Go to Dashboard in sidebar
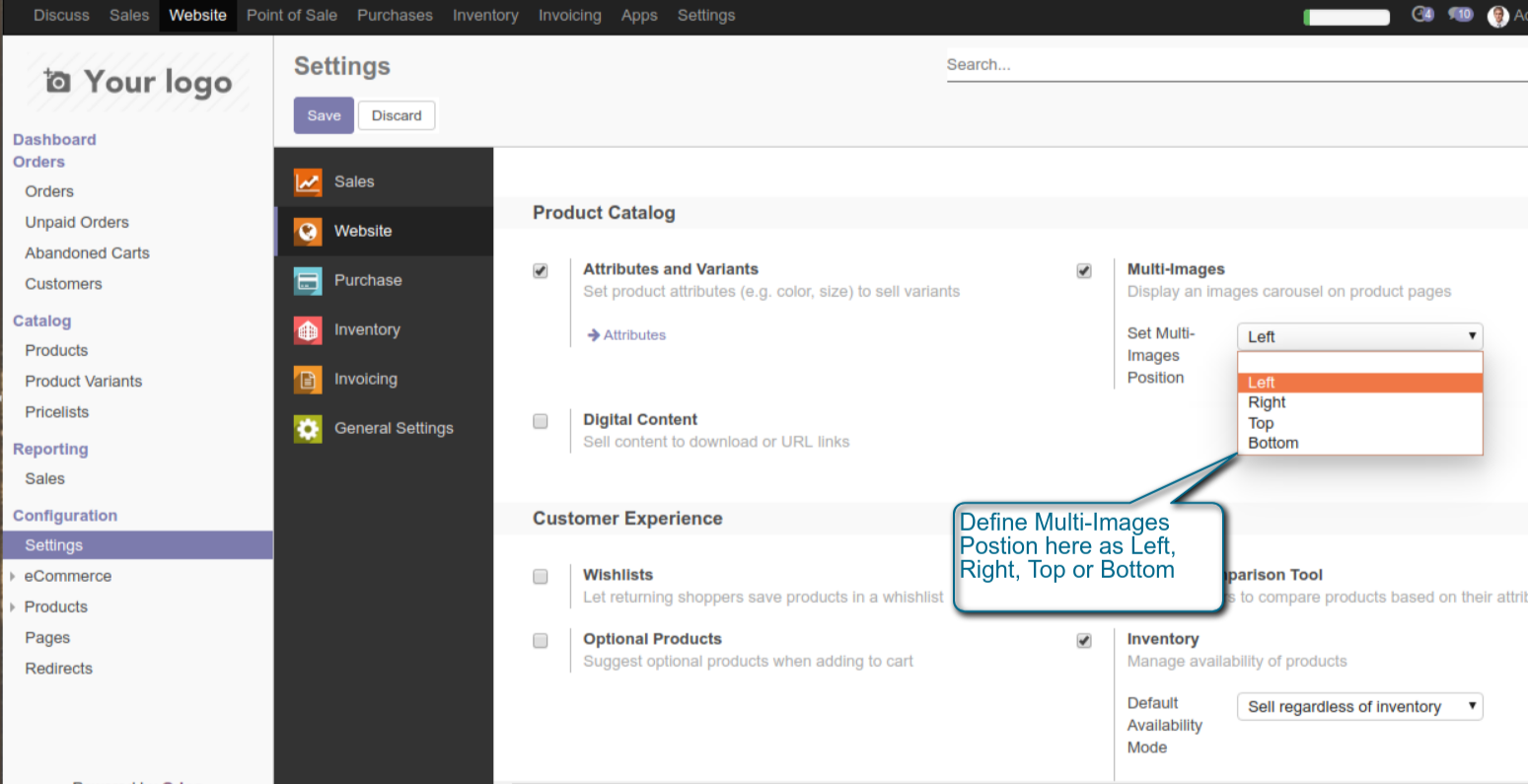Image resolution: width=1528 pixels, height=784 pixels. click(x=54, y=140)
